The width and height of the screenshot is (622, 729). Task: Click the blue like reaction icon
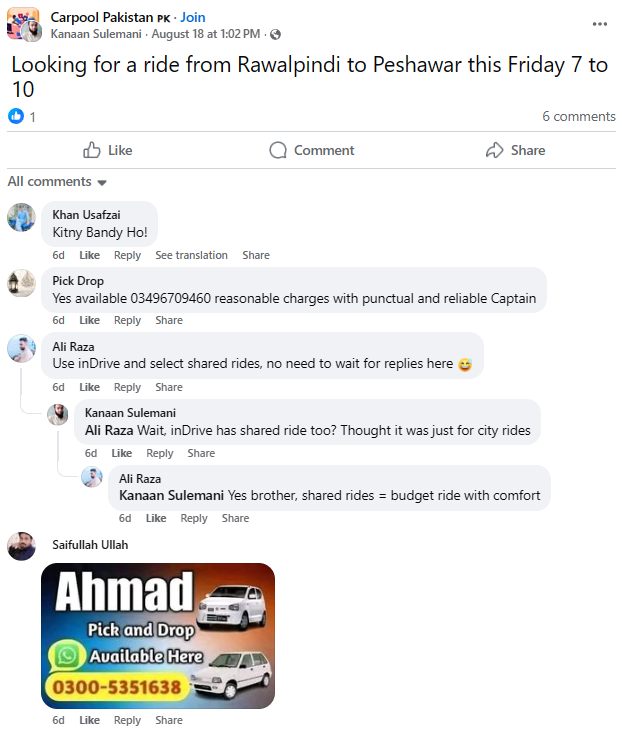pyautogui.click(x=16, y=116)
